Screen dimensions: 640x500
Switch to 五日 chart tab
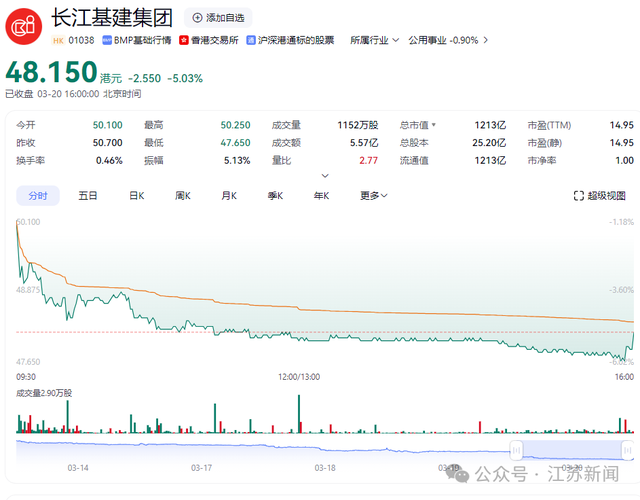click(x=88, y=196)
